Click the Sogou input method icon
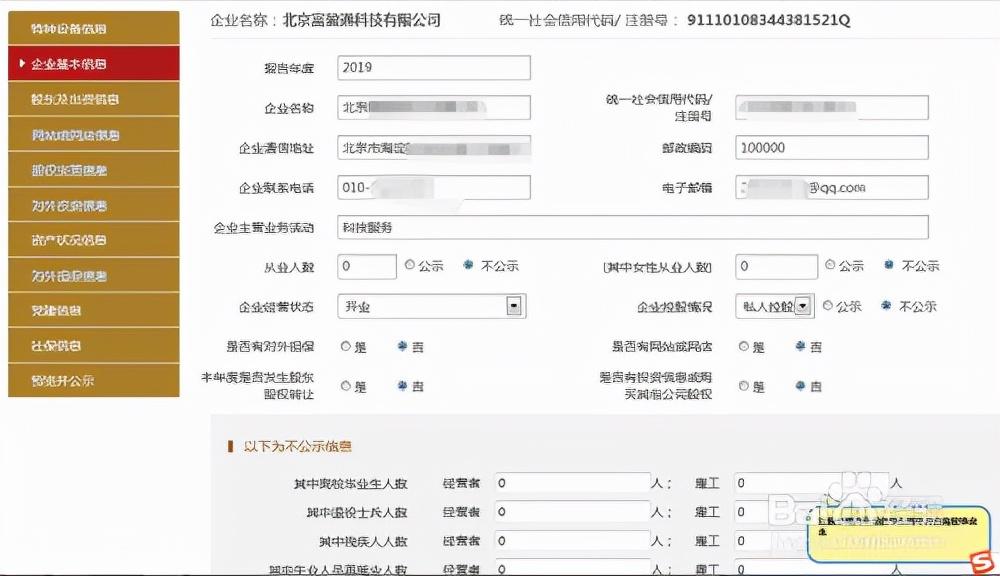 point(984,562)
